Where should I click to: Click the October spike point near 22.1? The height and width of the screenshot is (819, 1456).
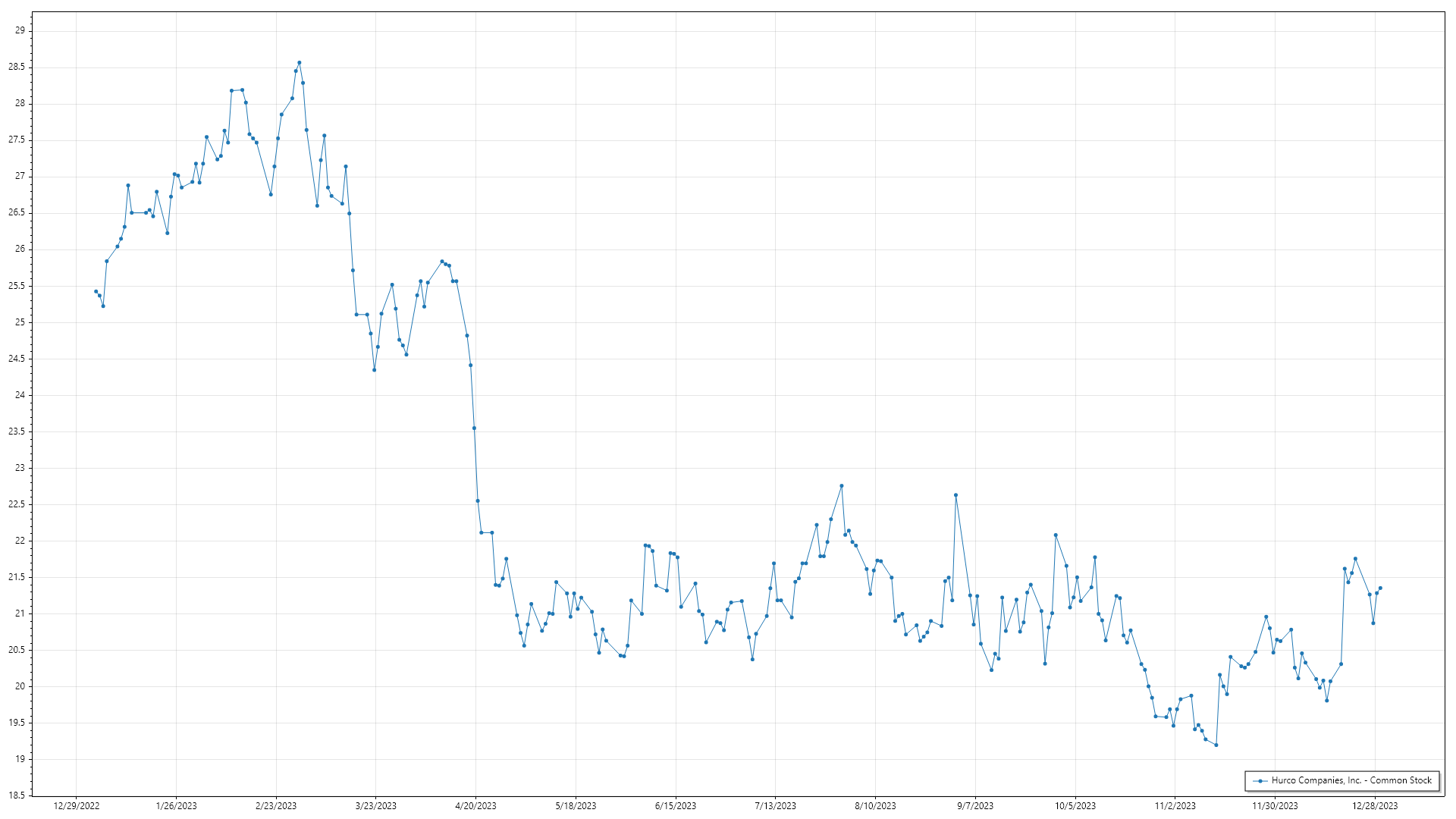[x=1056, y=535]
